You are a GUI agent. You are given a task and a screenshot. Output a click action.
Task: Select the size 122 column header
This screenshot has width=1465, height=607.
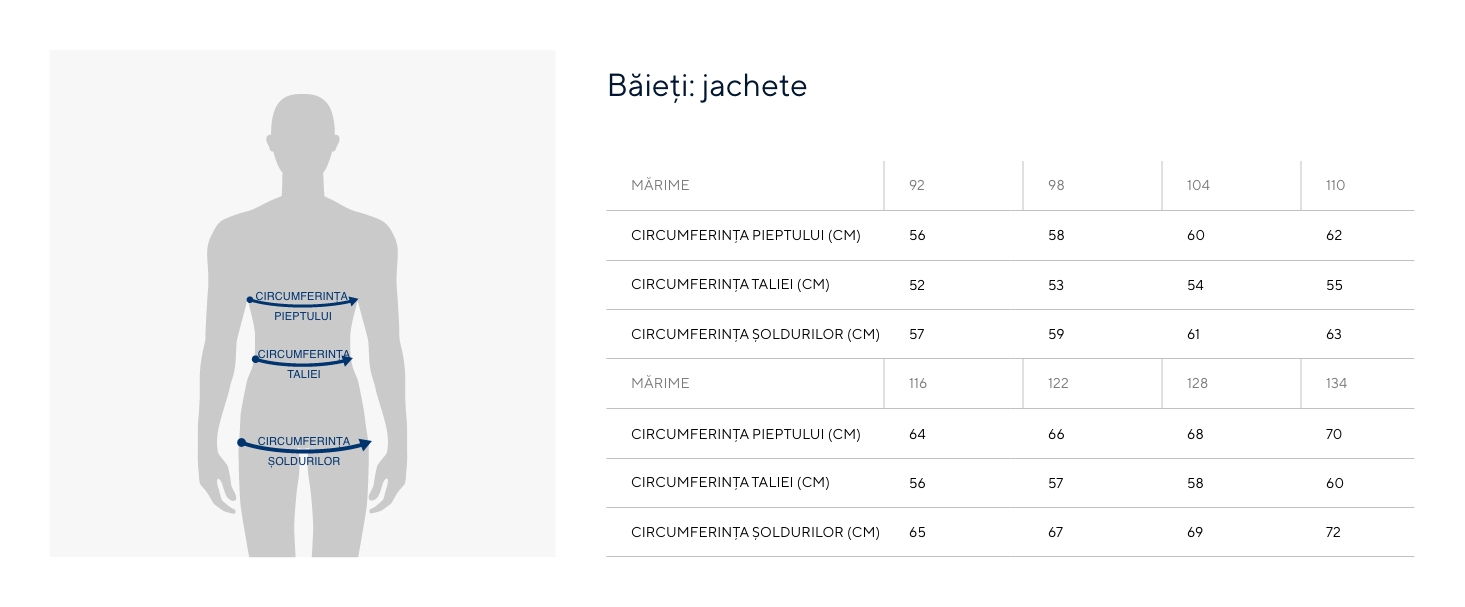pyautogui.click(x=1058, y=383)
